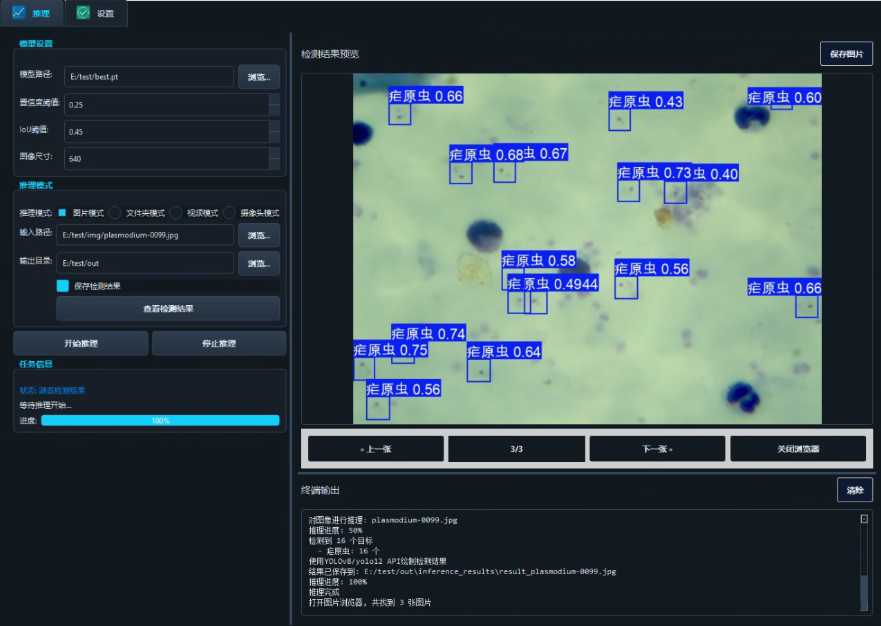Click the chart icon on the 推理 tab

pos(19,12)
